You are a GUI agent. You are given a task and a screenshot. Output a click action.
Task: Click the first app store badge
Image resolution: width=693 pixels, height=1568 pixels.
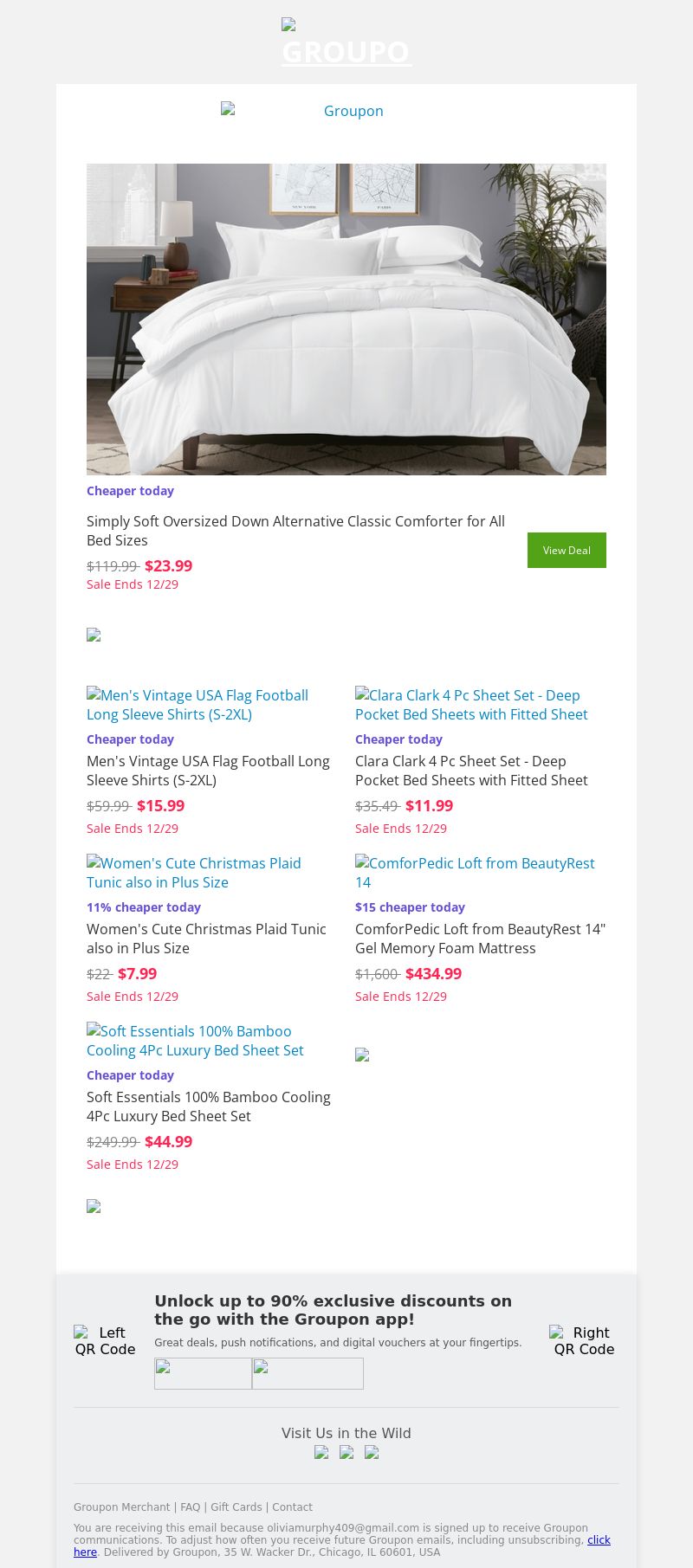click(x=203, y=1373)
